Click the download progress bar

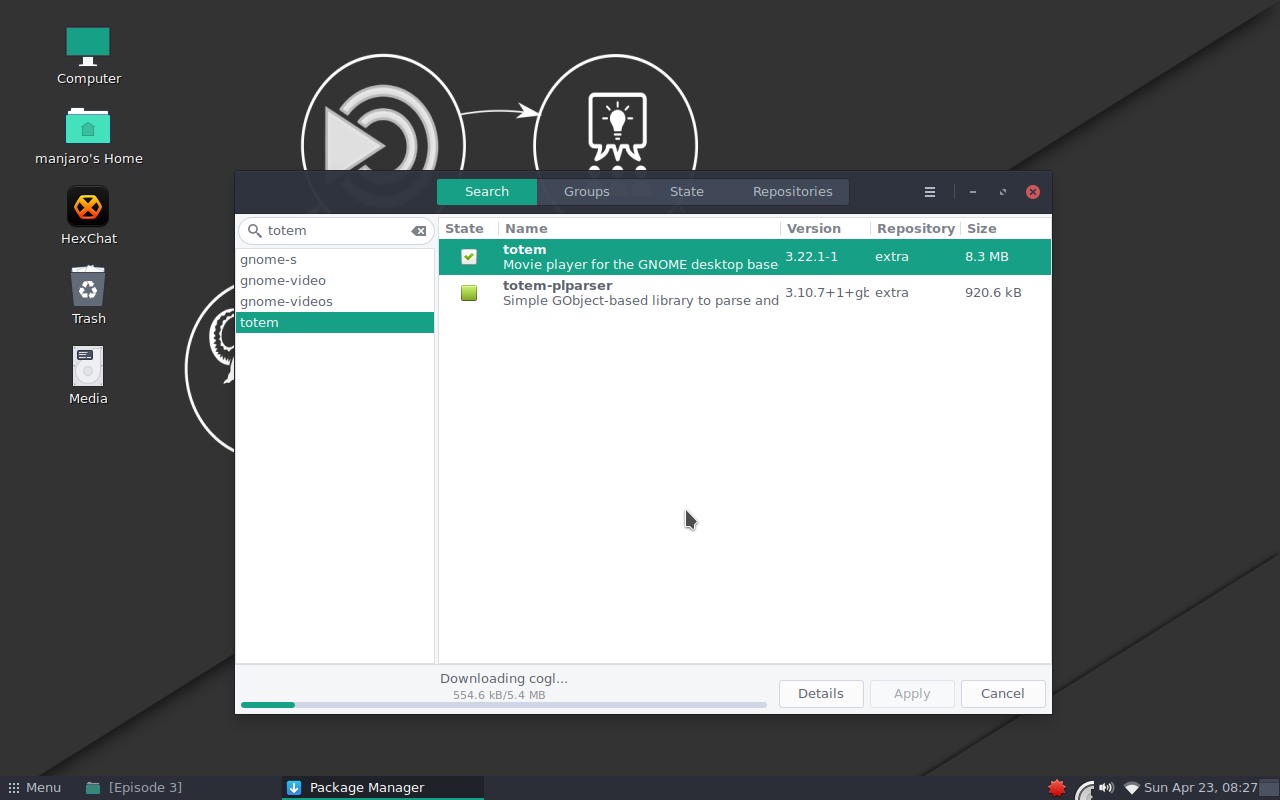point(500,704)
